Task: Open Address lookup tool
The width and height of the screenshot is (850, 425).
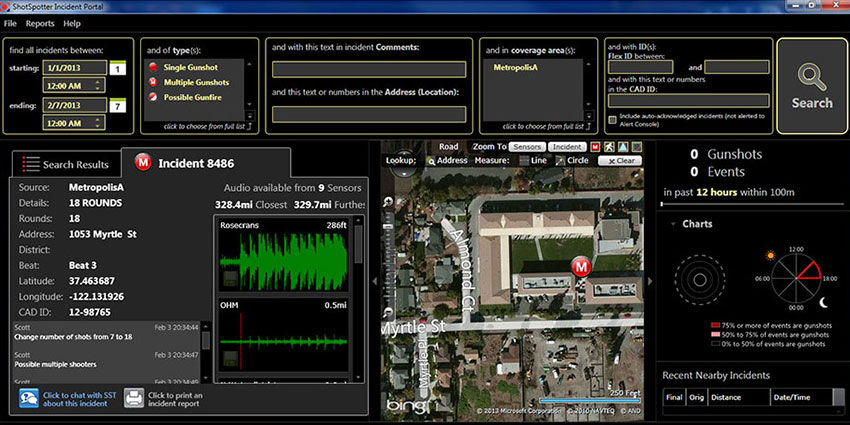Action: 447,161
